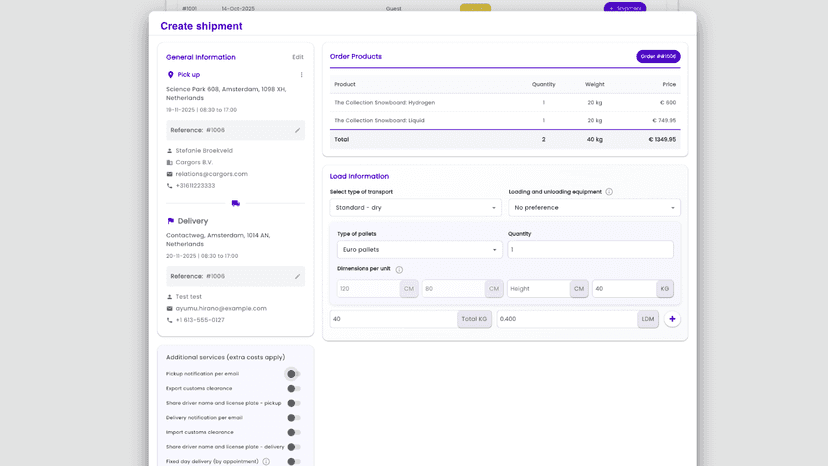The height and width of the screenshot is (466, 828).
Task: Add another load row with plus button
Action: tap(672, 319)
